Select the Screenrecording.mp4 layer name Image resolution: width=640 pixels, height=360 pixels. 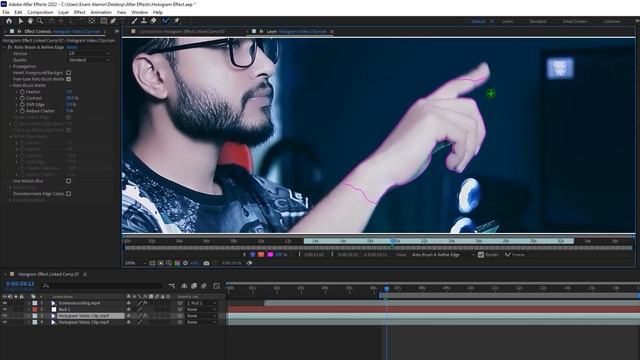[79, 303]
